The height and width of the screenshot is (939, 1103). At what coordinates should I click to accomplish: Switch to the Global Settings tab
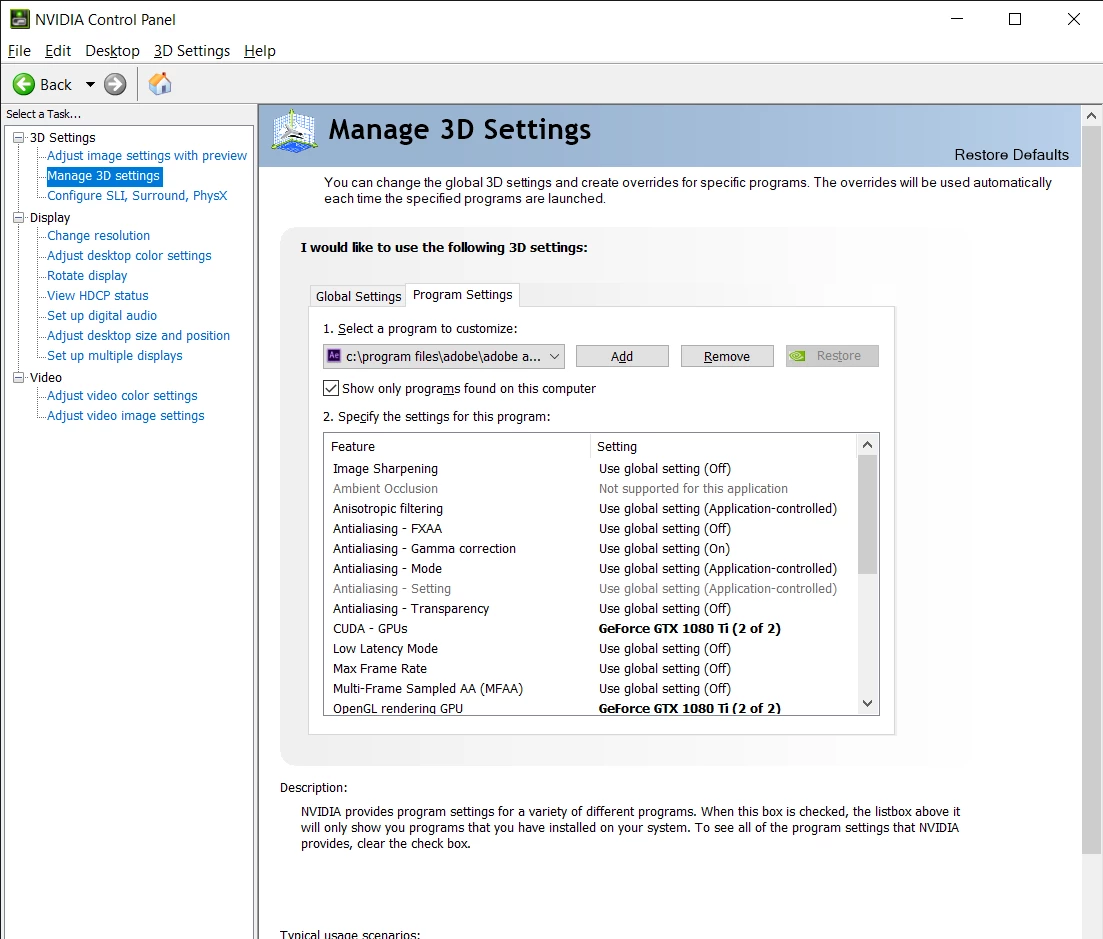pyautogui.click(x=358, y=296)
